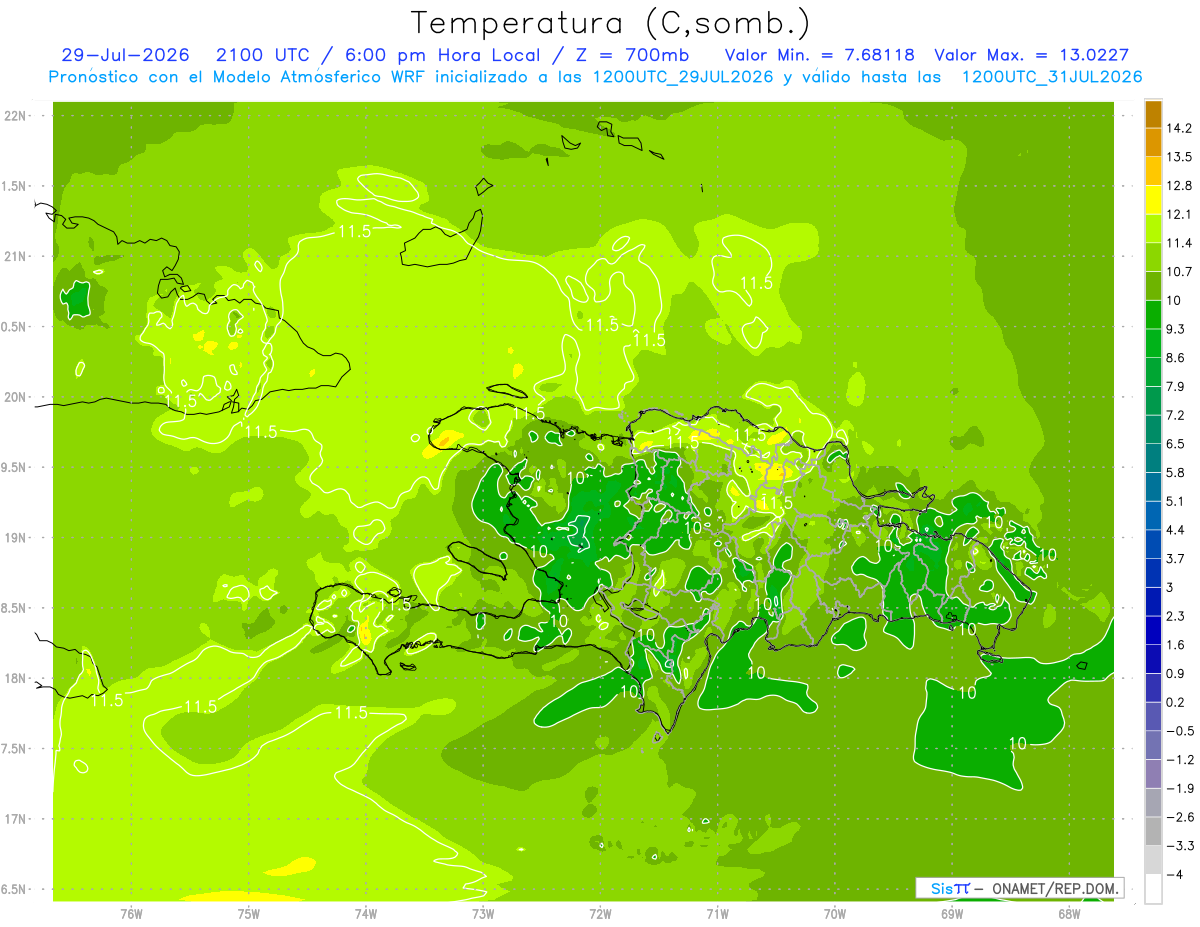Click the 72W longitude axis label
1200x927 pixels.
tap(600, 913)
